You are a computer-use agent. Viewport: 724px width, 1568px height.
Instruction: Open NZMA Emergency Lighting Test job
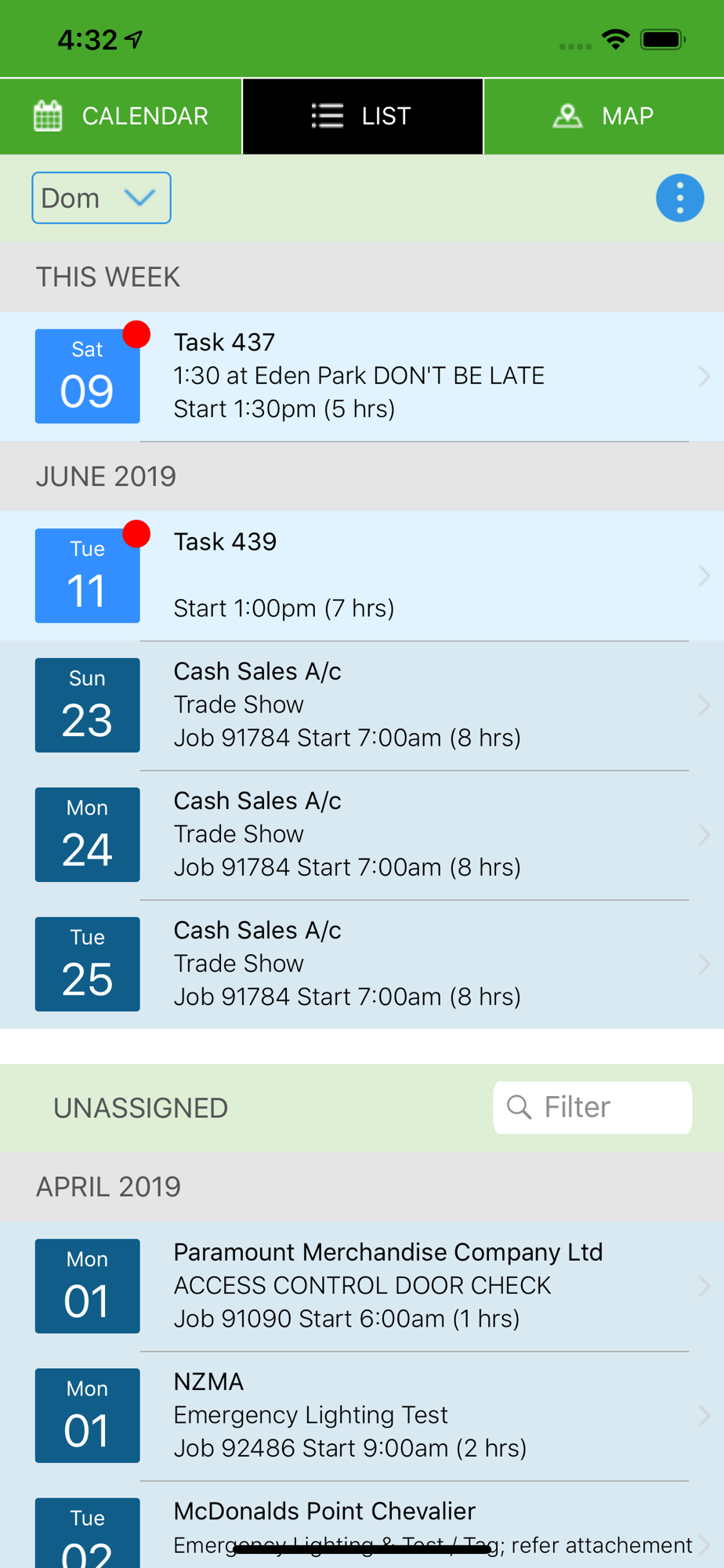[362, 1415]
